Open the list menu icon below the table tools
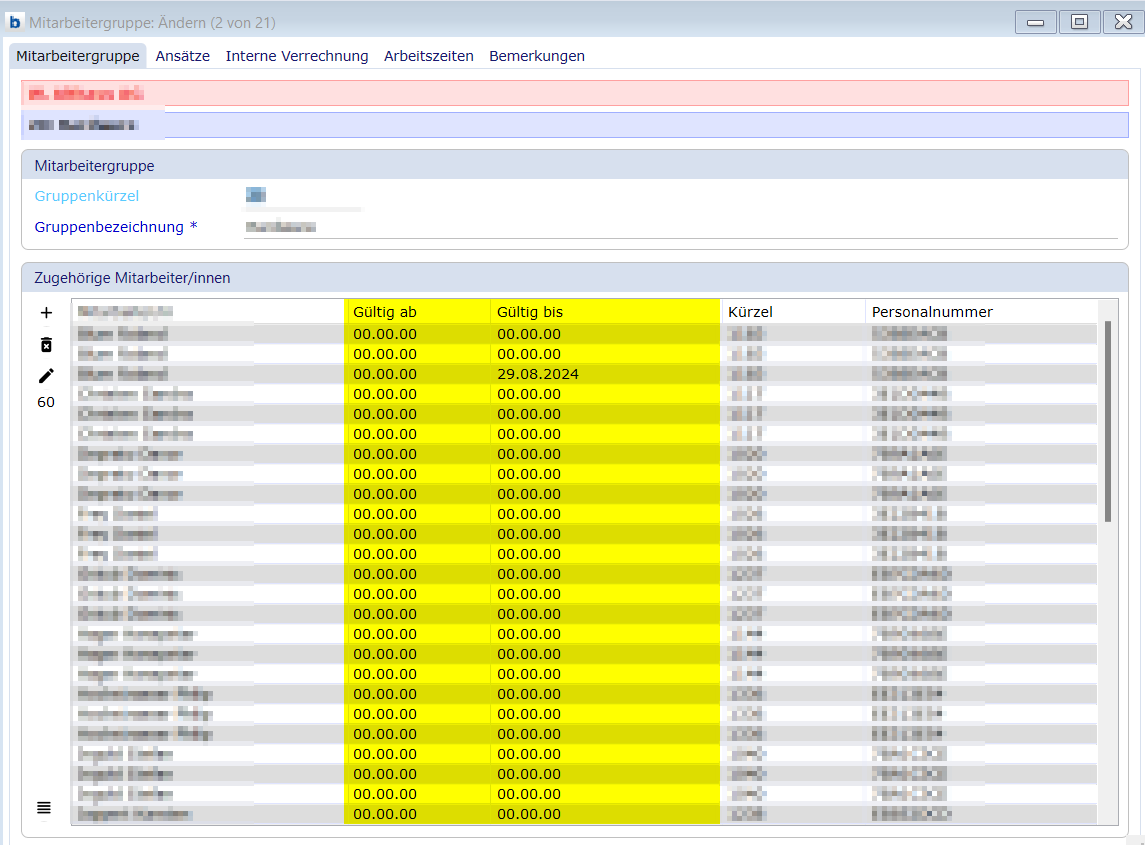 point(44,807)
